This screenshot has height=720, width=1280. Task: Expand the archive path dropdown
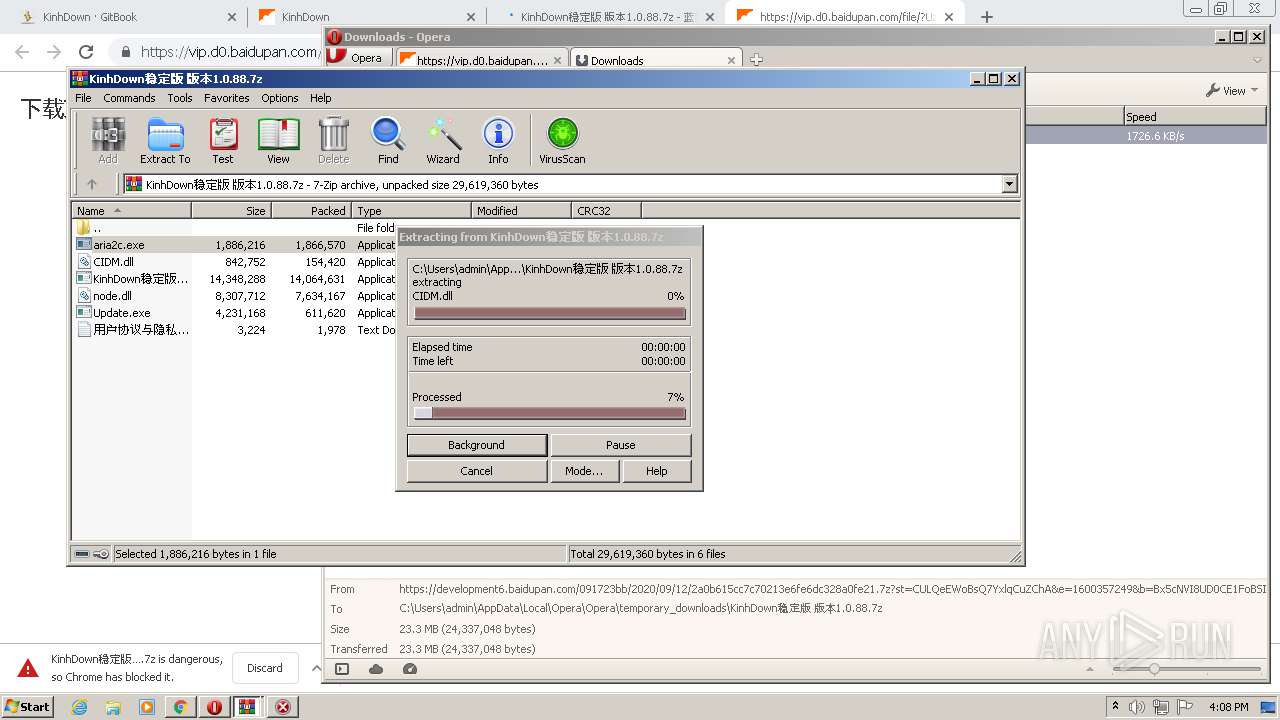click(1009, 184)
